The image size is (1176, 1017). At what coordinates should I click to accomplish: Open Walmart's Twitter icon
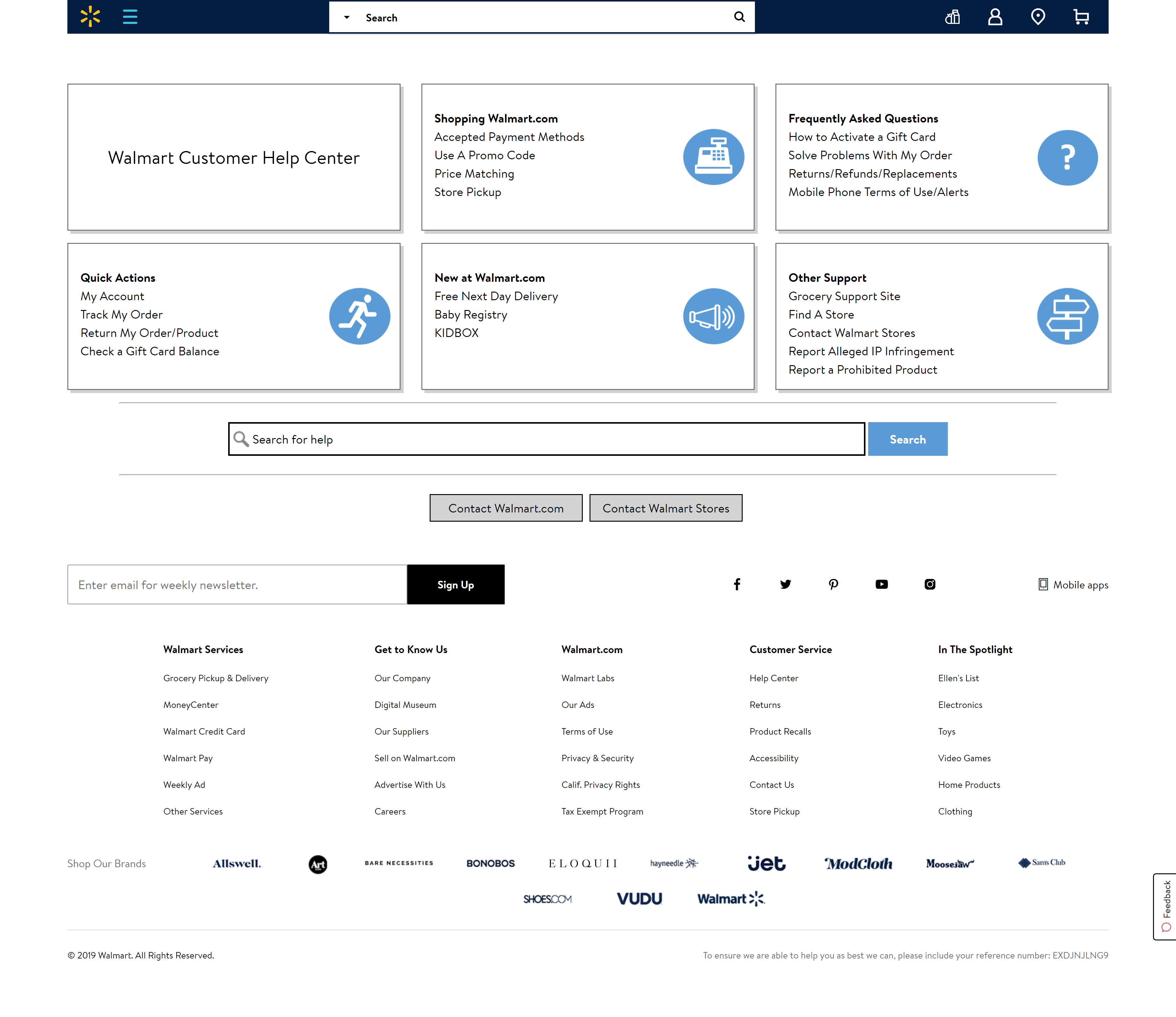(785, 584)
